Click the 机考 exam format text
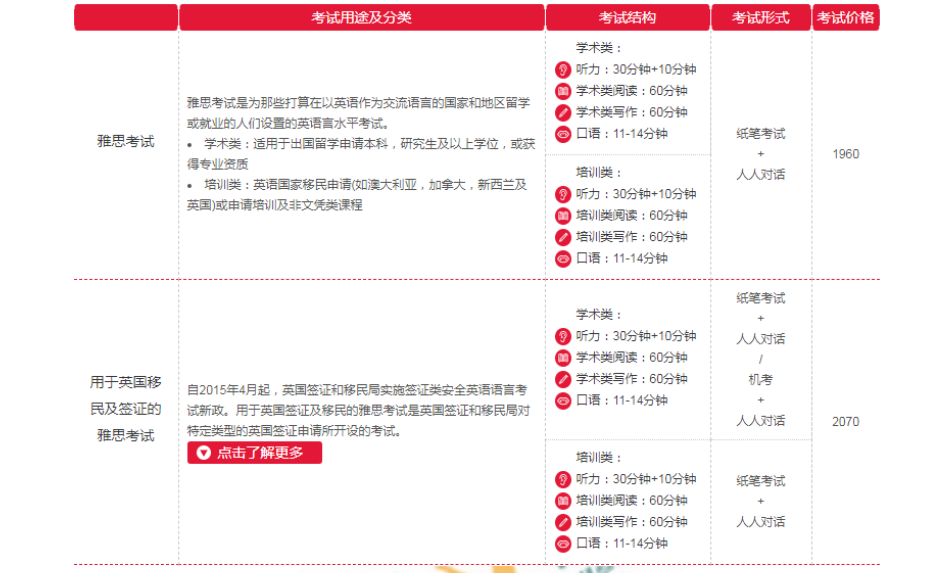Viewport: 949px width, 573px height. pyautogui.click(x=761, y=380)
